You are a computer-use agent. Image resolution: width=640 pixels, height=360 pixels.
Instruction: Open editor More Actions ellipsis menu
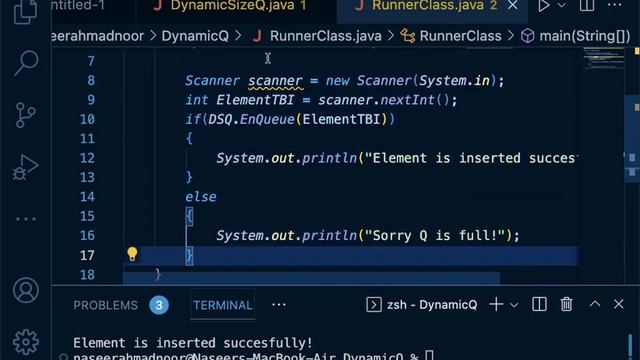coord(615,5)
